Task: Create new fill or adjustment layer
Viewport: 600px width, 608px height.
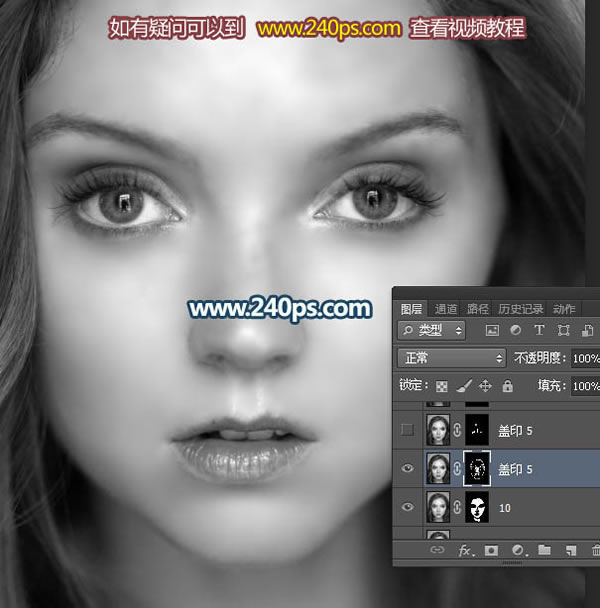Action: [x=518, y=550]
